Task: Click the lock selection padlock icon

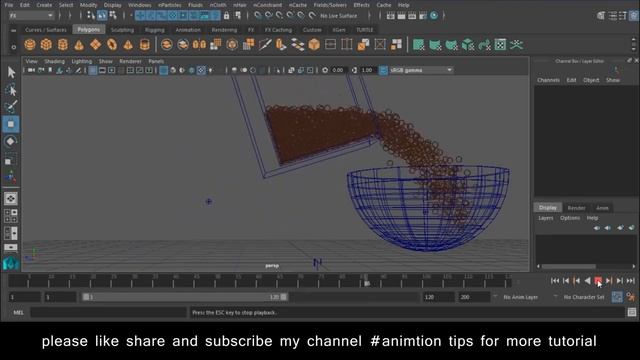Action: pyautogui.click(x=227, y=16)
